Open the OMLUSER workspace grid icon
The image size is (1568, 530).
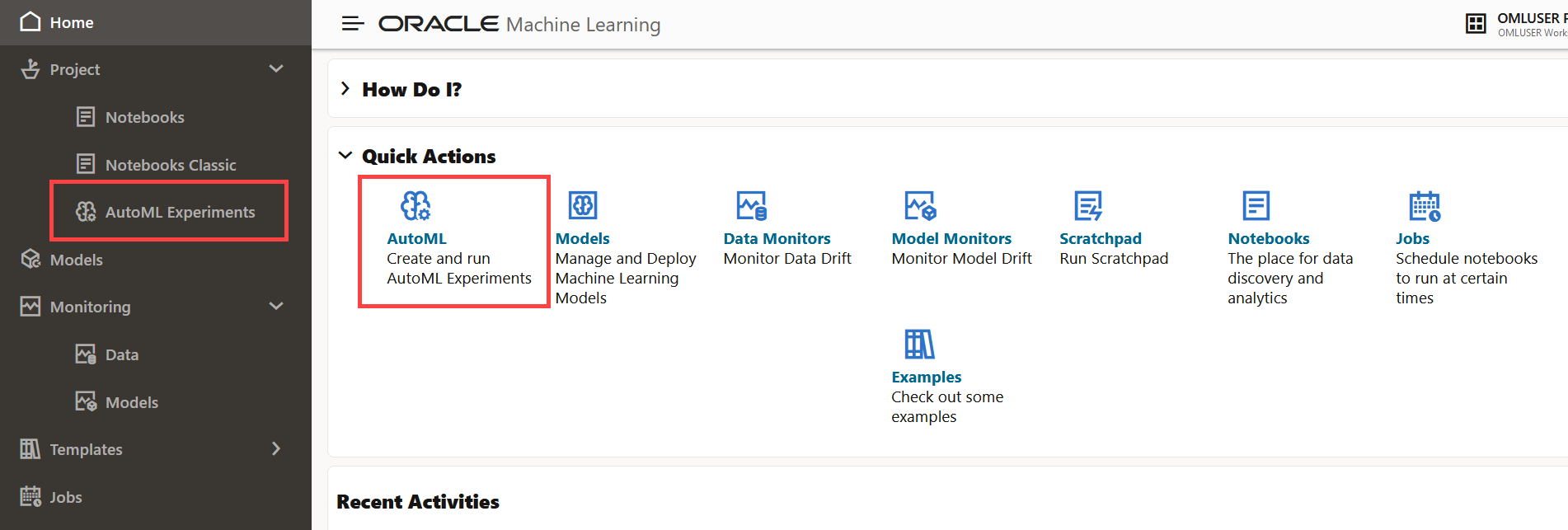coord(1476,24)
